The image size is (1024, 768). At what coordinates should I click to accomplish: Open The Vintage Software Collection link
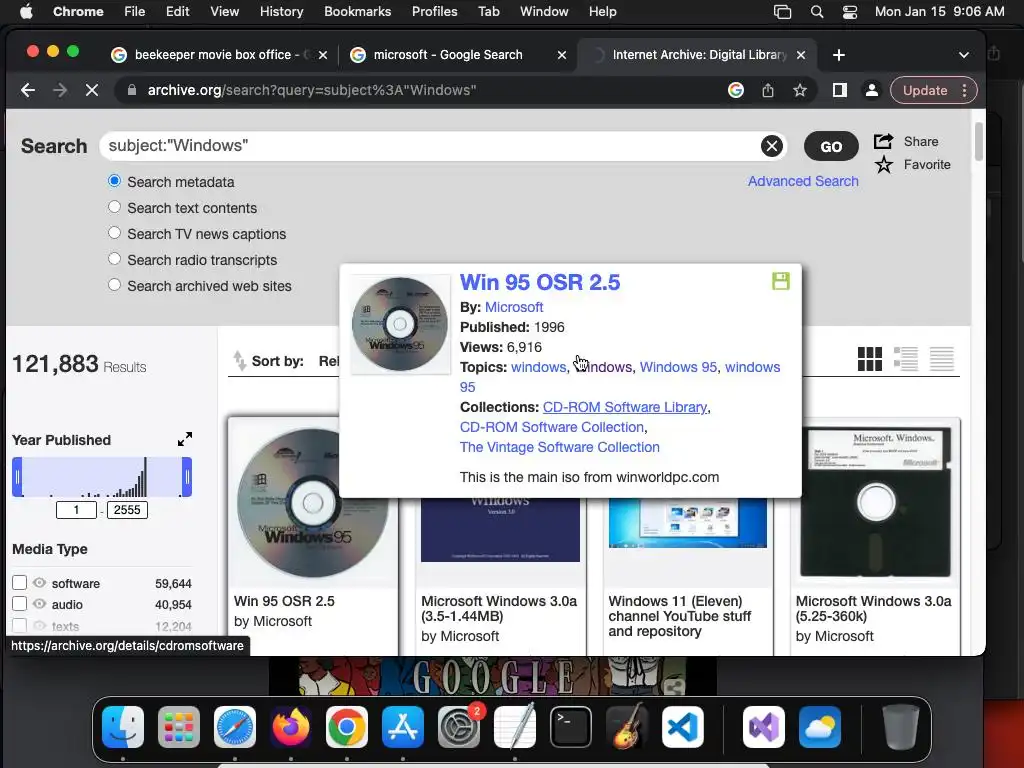click(560, 447)
